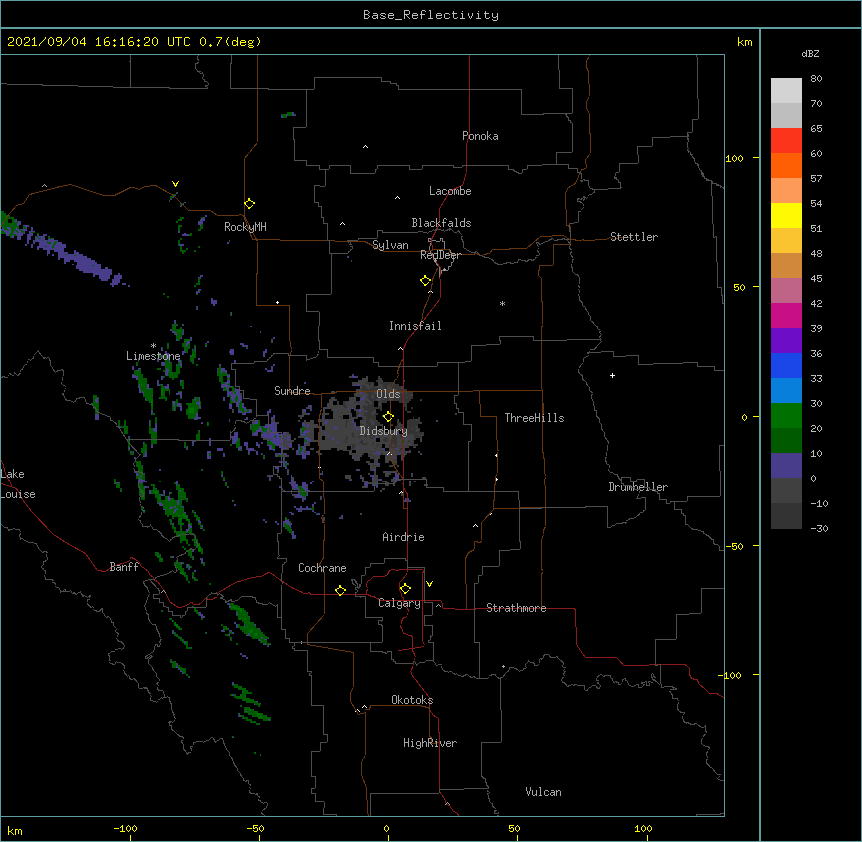
Task: Click the Blackfalds label
Action: pyautogui.click(x=441, y=223)
